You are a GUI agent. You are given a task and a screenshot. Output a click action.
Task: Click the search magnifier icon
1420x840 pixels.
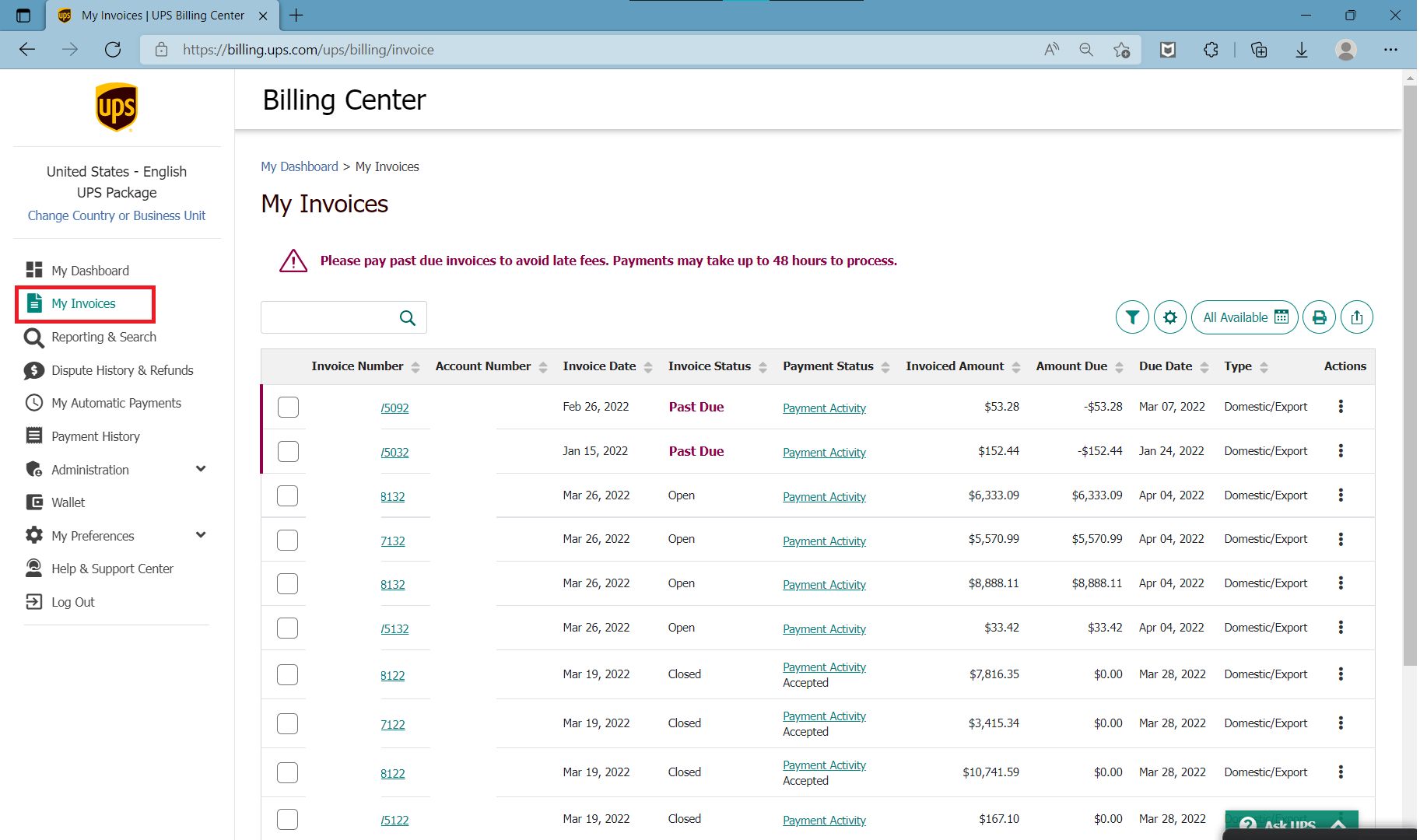pyautogui.click(x=407, y=317)
